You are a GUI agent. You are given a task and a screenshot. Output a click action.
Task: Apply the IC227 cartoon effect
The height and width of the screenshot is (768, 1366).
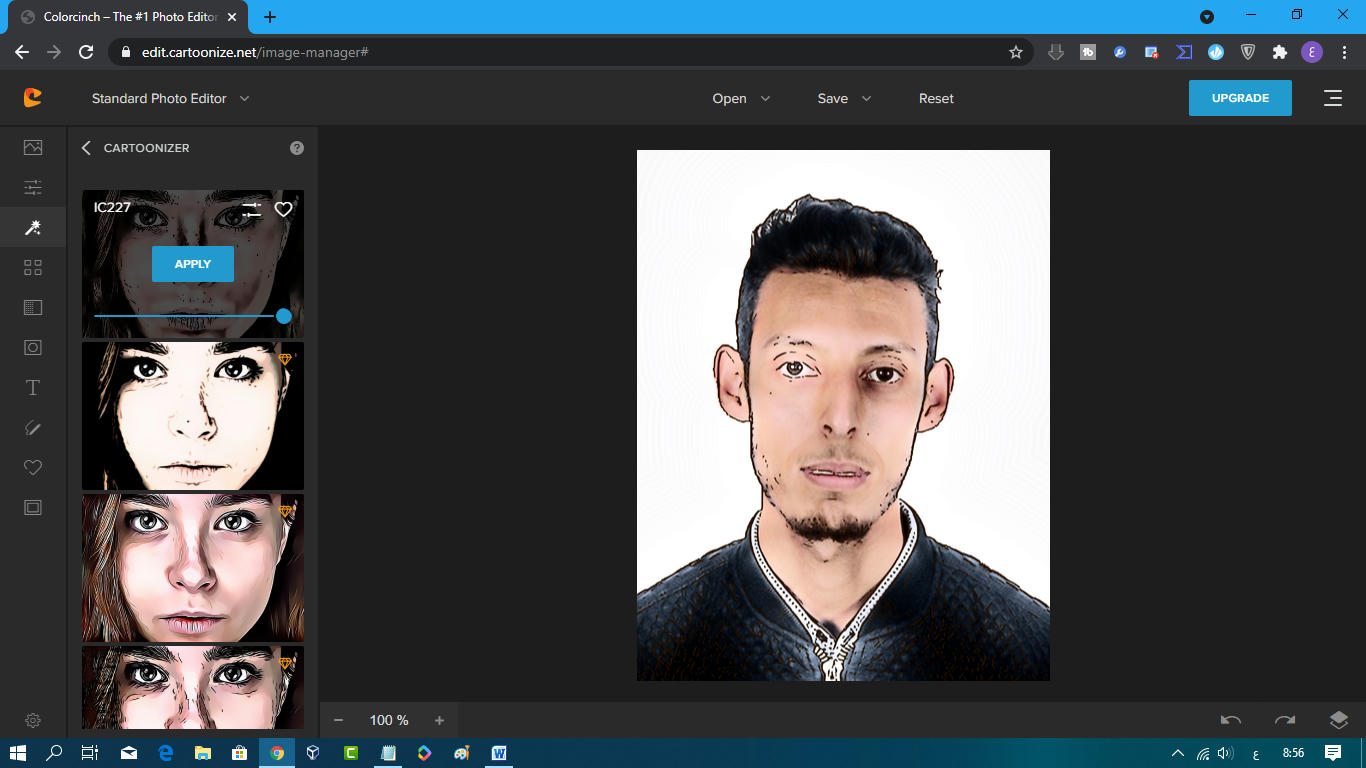193,264
